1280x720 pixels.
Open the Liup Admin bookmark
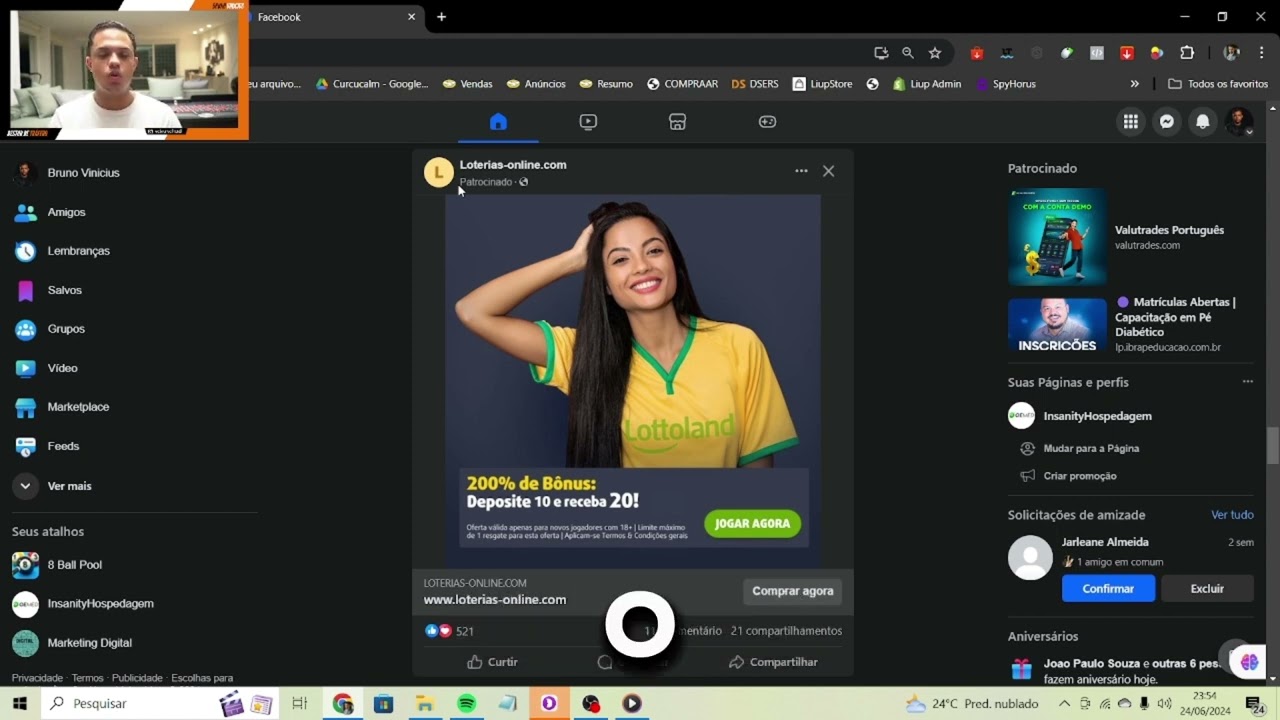click(927, 84)
